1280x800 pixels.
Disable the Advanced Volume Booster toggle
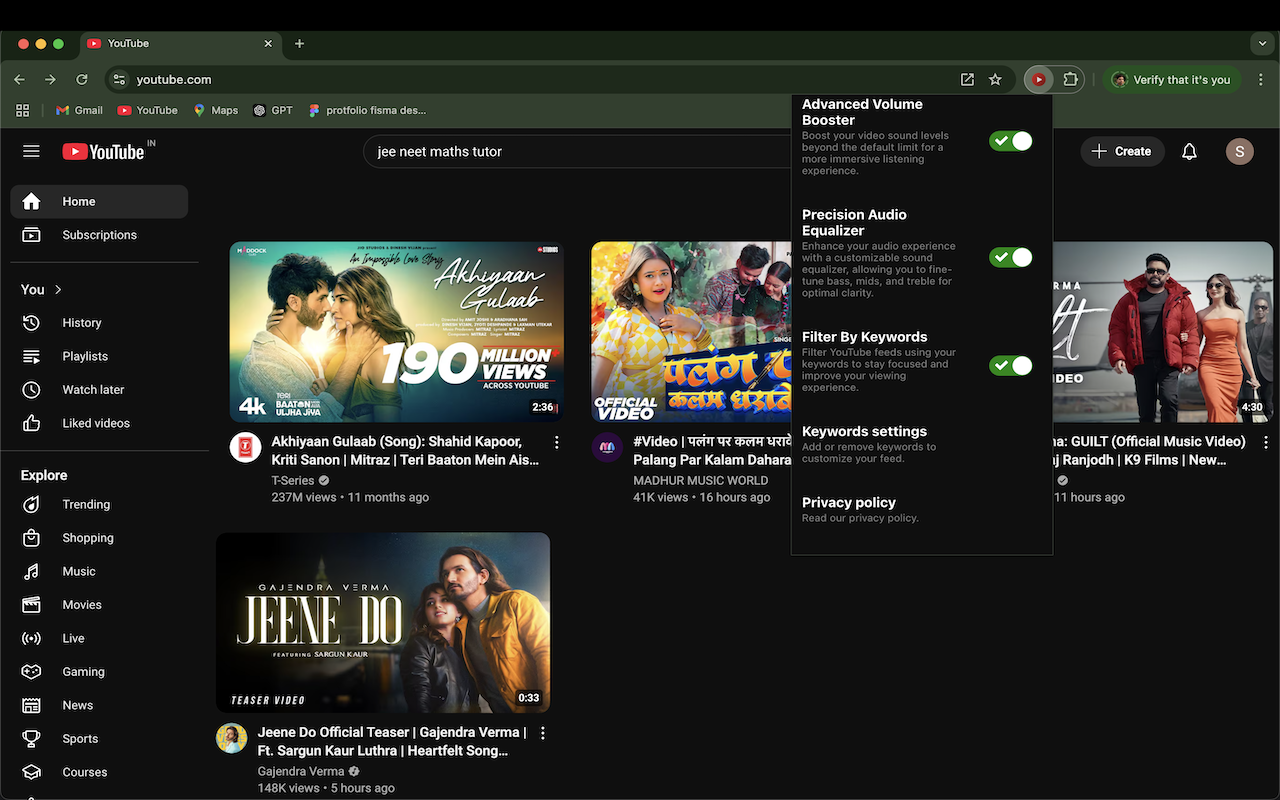1010,141
